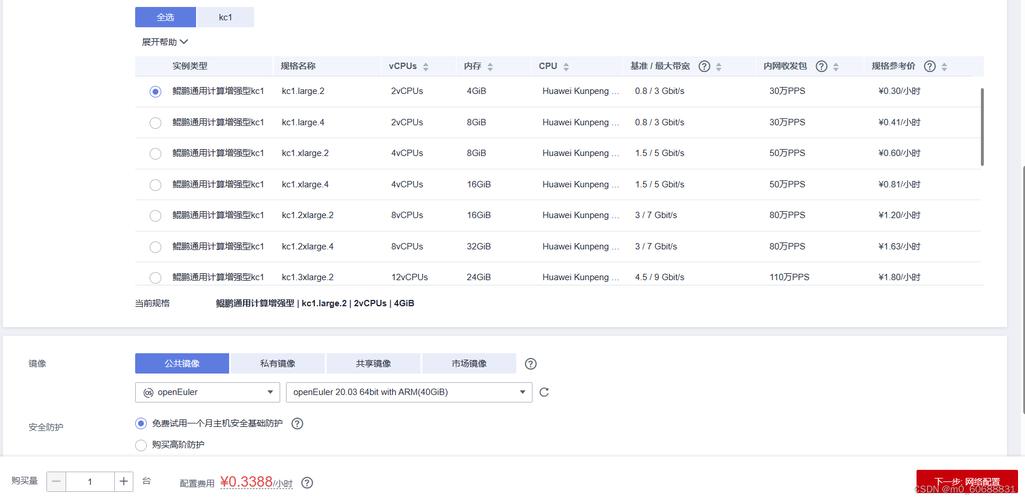Click the purchase quantity input field
The width and height of the screenshot is (1025, 500).
(90, 482)
